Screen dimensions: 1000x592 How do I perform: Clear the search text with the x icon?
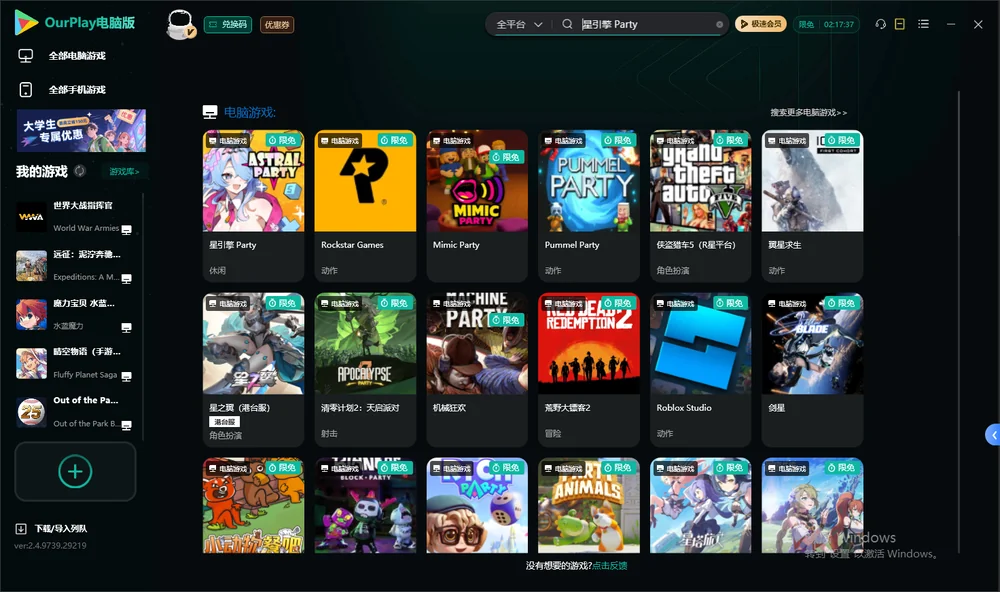tap(719, 25)
